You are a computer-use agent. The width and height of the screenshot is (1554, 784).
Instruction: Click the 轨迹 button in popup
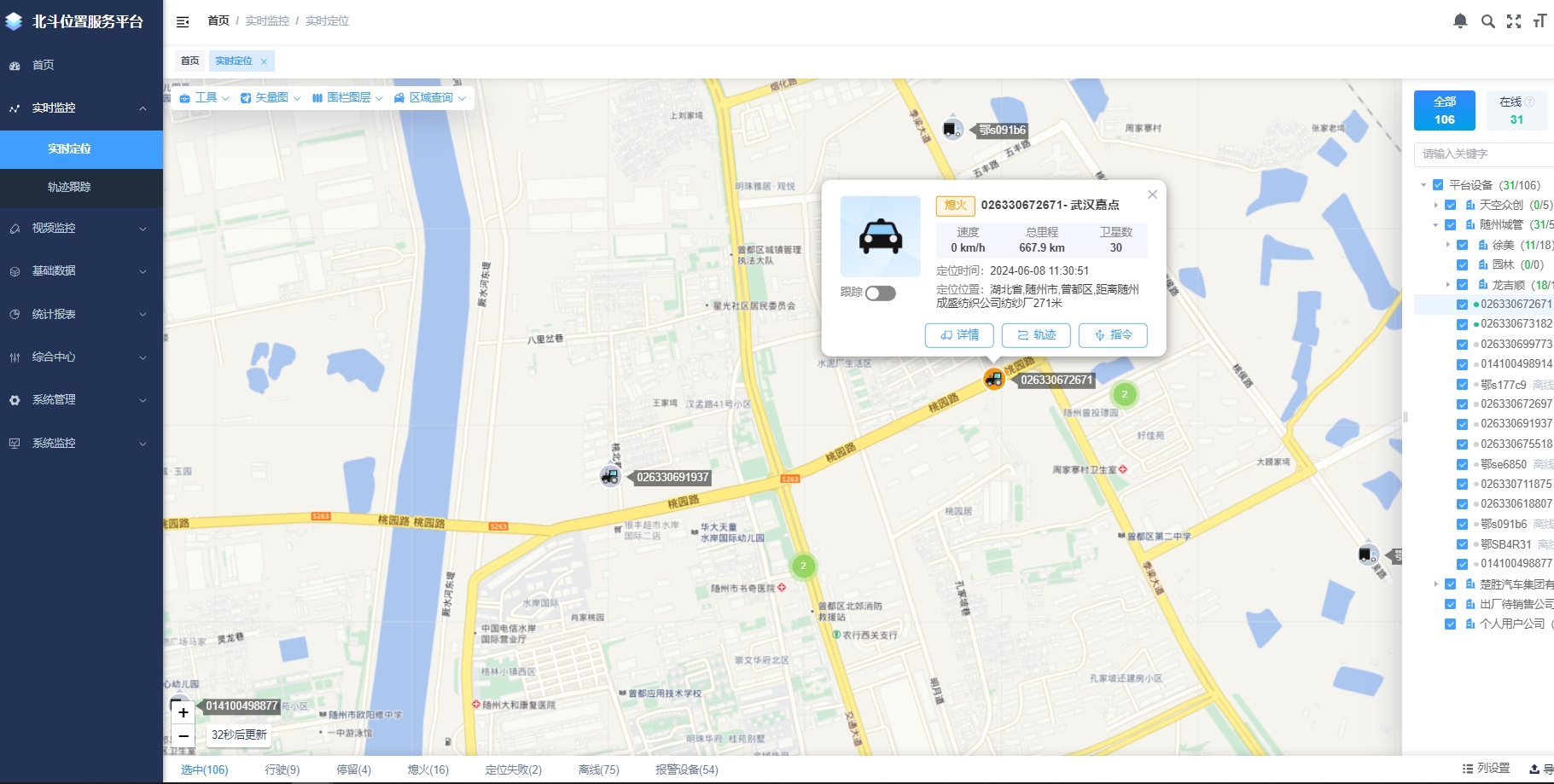[x=1036, y=335]
